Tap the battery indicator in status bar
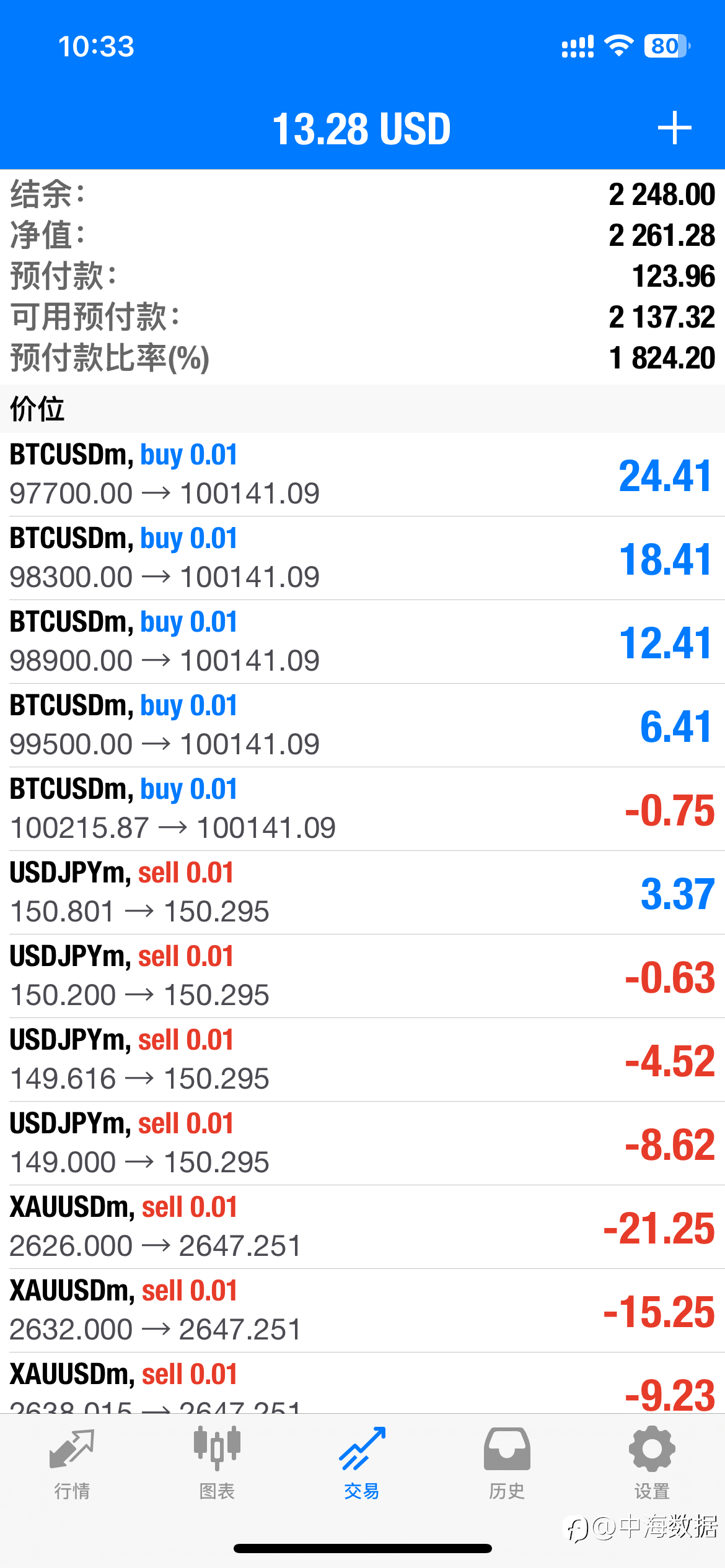725x1568 pixels. 667,46
